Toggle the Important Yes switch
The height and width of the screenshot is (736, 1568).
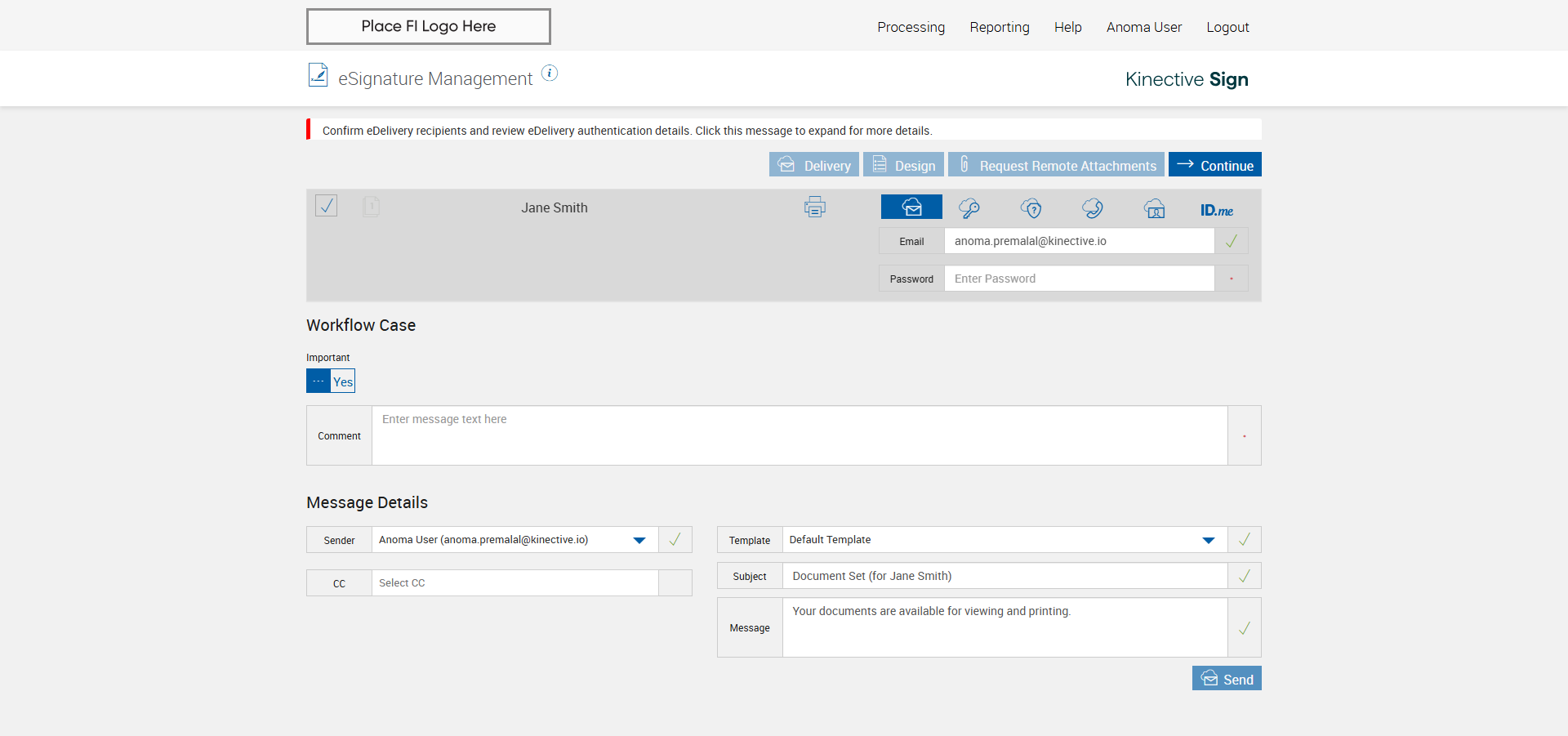tap(331, 381)
